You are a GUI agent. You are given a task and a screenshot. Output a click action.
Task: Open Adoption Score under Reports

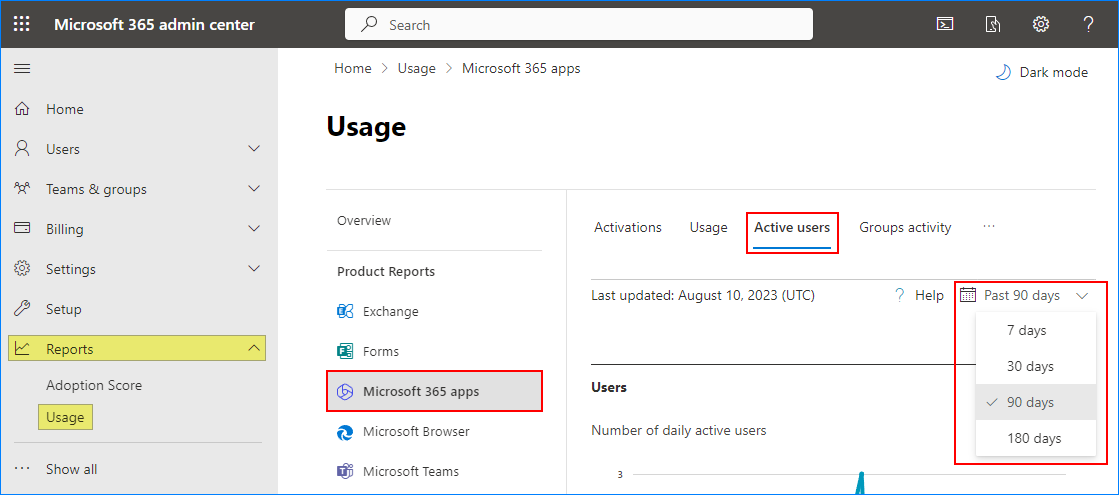tap(94, 385)
